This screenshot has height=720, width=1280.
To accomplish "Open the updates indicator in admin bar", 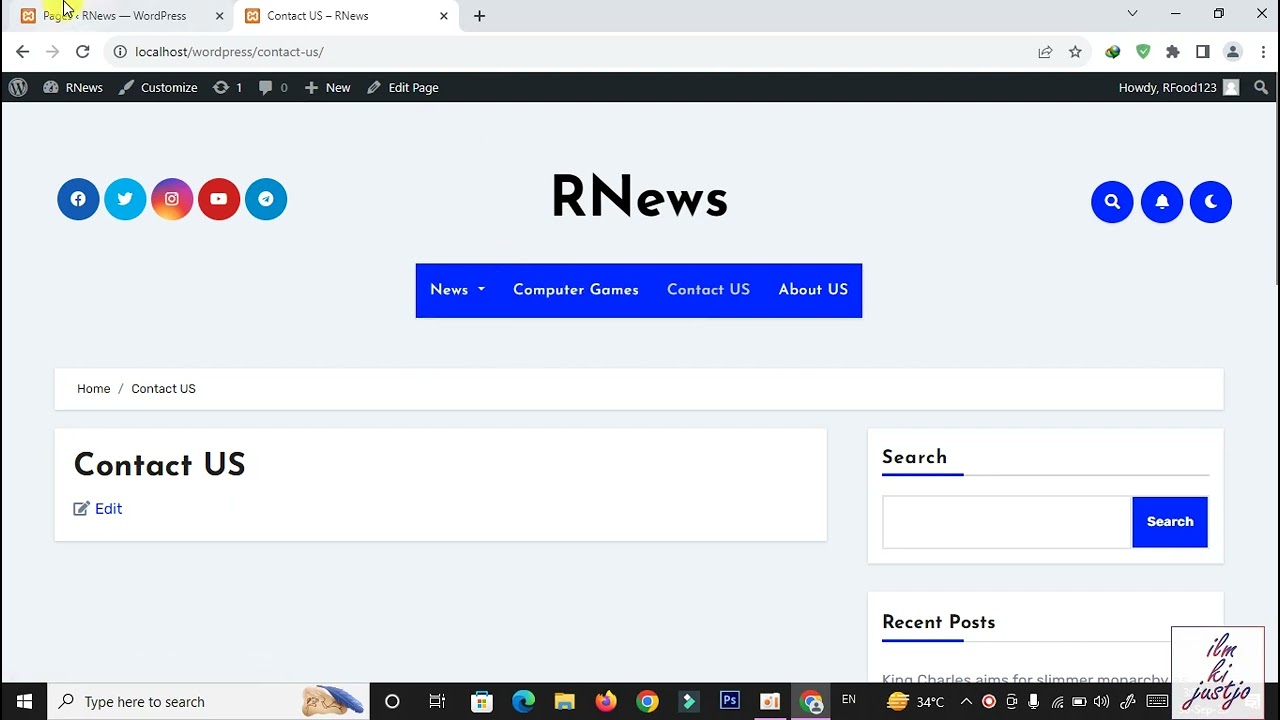I will [228, 87].
